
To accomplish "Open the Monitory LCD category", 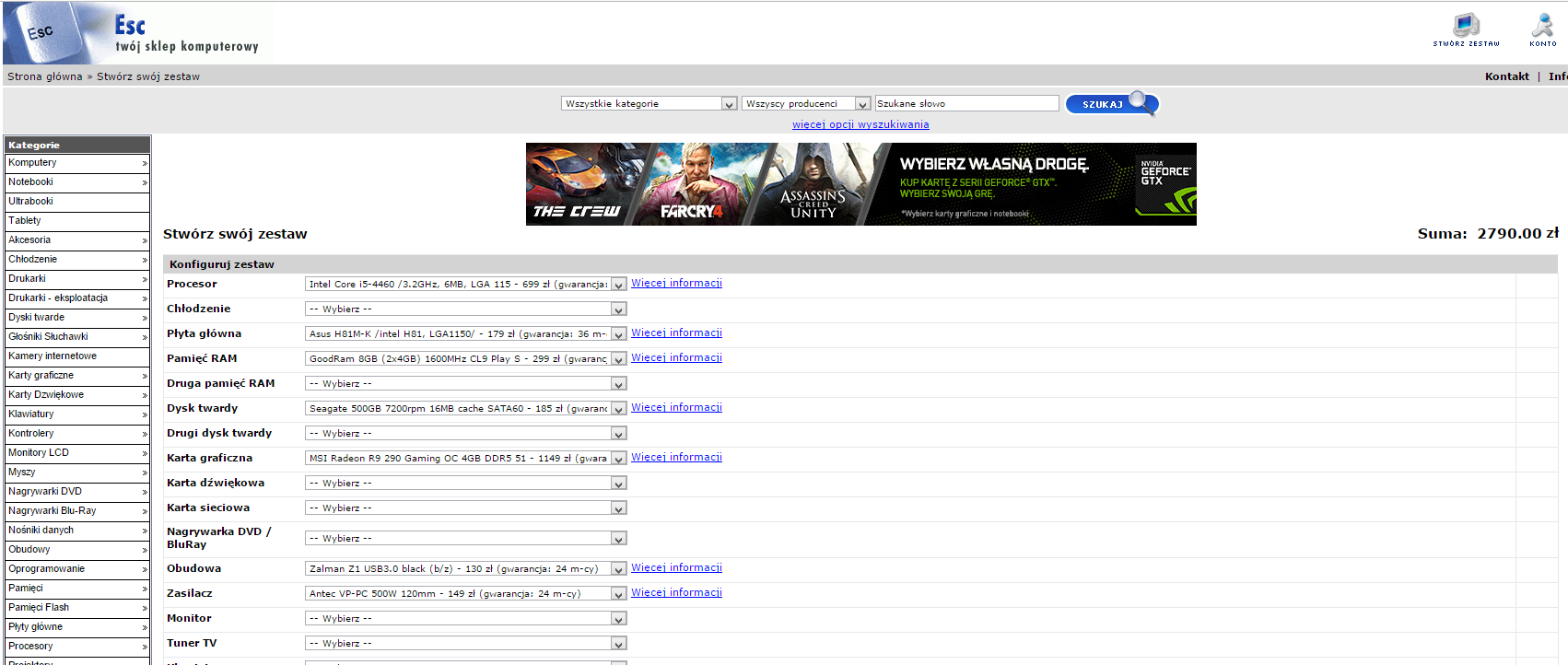I will tap(77, 453).
